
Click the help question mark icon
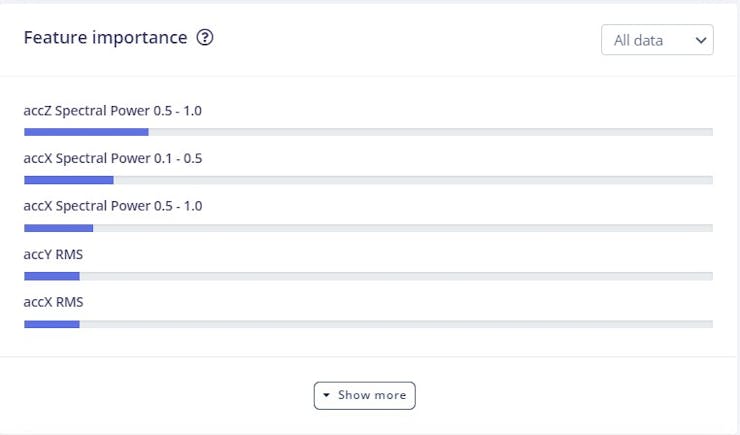coord(205,38)
